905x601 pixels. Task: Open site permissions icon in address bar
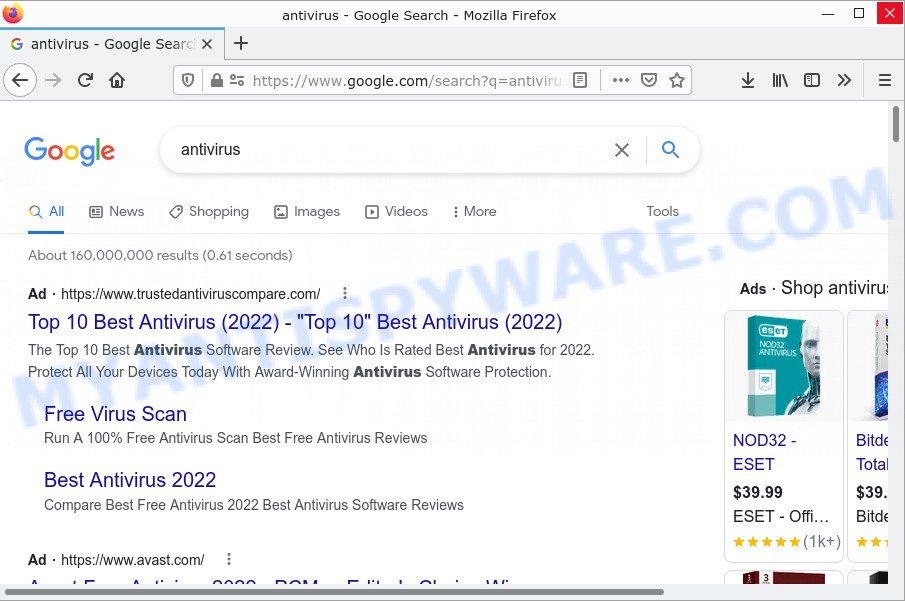click(237, 80)
